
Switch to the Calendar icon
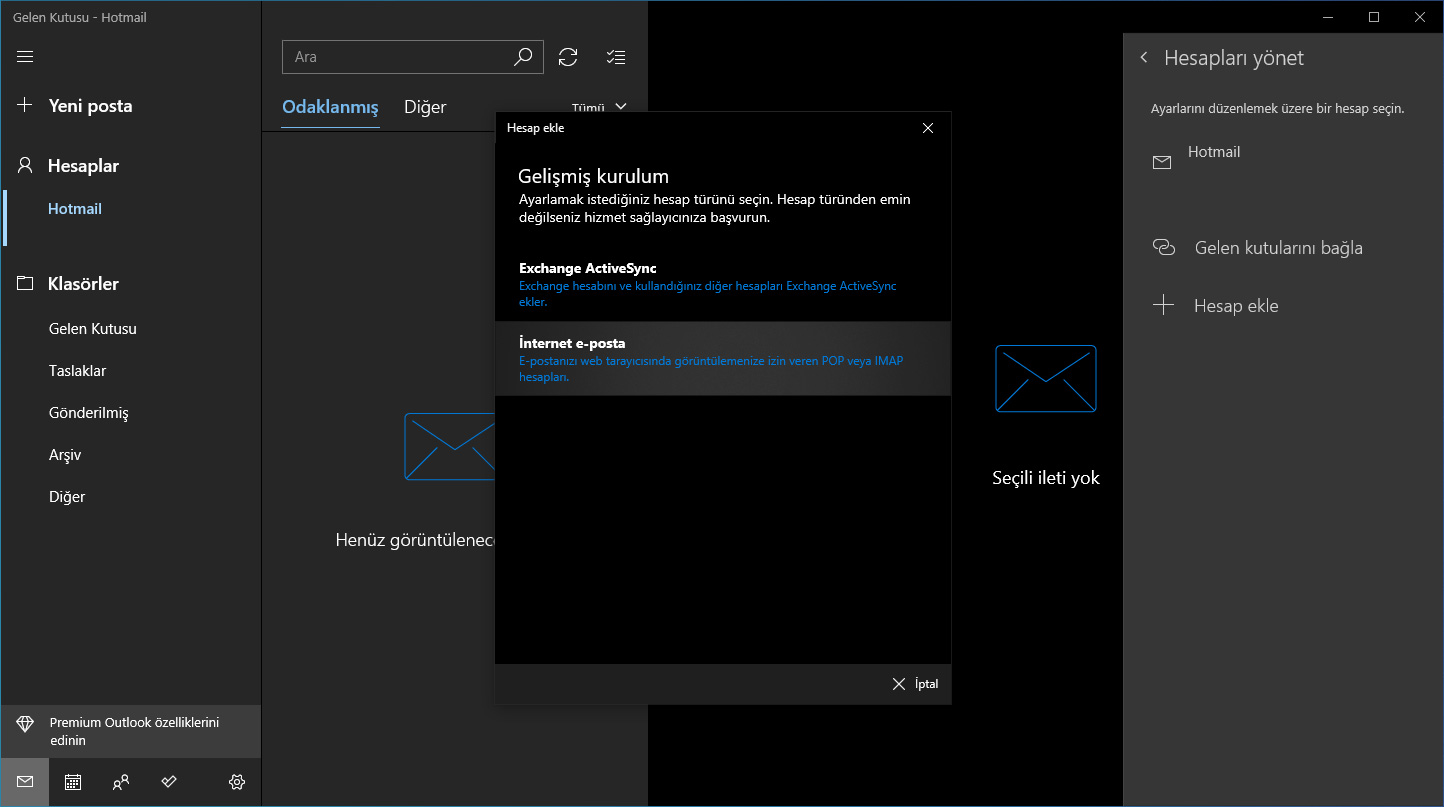point(73,782)
